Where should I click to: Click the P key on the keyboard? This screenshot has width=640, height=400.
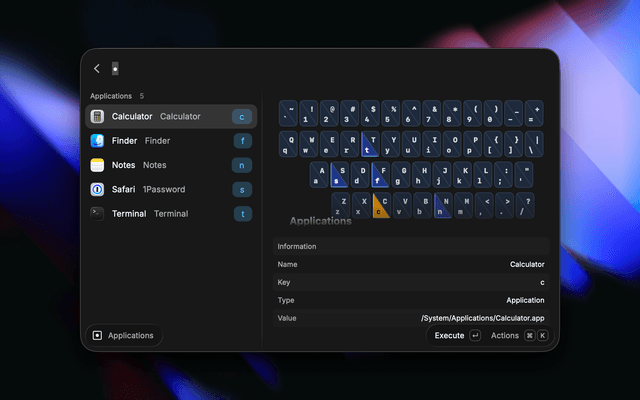point(472,144)
